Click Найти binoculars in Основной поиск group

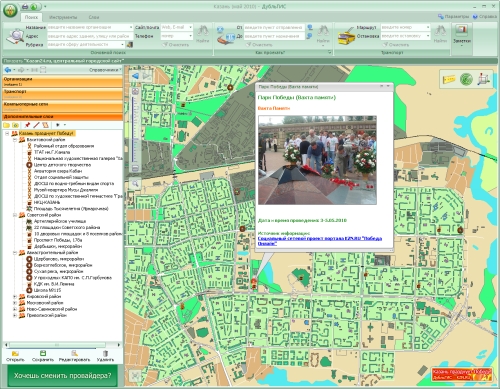click(202, 34)
